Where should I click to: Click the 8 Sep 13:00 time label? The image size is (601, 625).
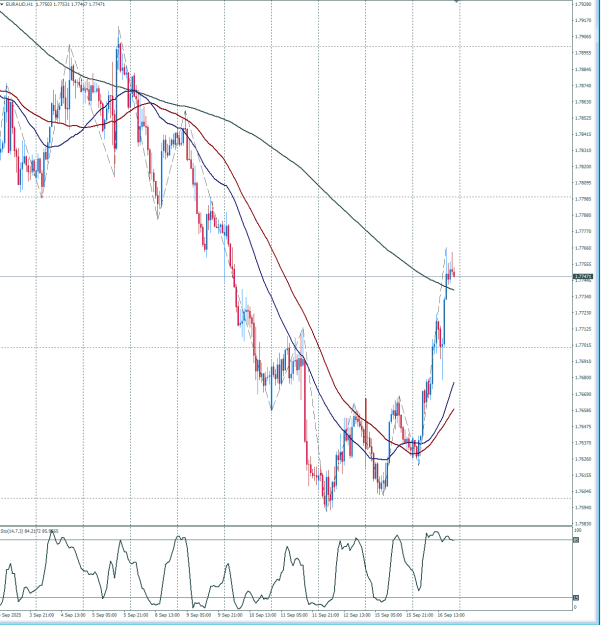(x=167, y=615)
